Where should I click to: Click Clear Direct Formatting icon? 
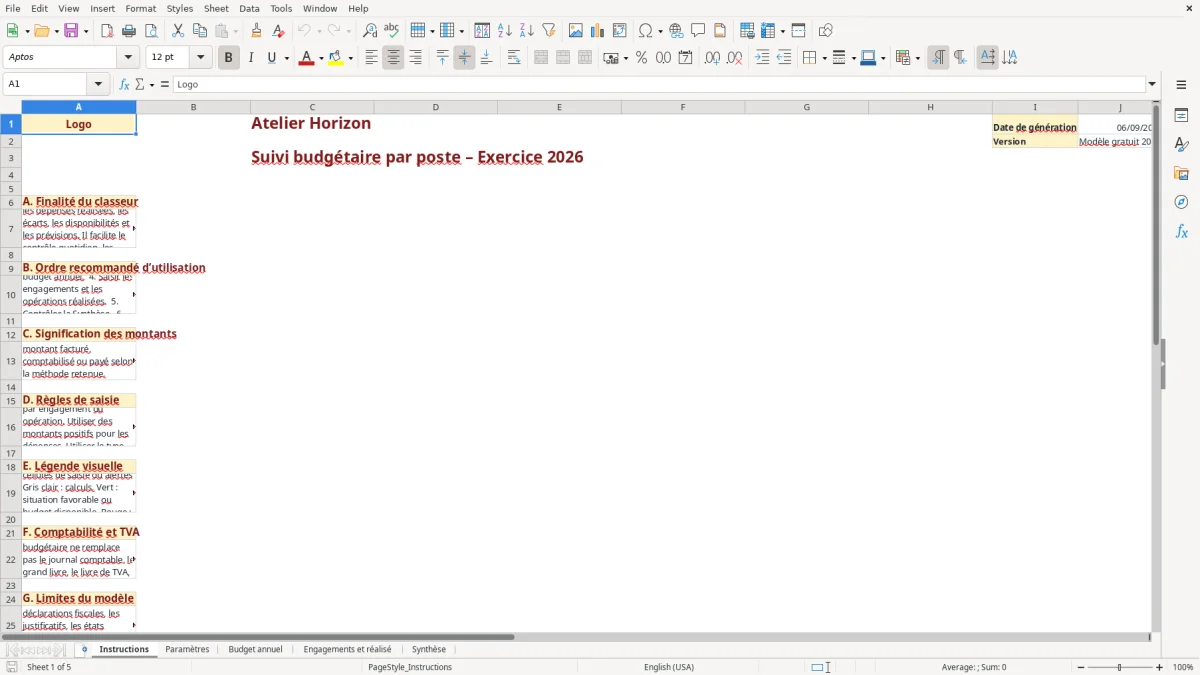(279, 31)
